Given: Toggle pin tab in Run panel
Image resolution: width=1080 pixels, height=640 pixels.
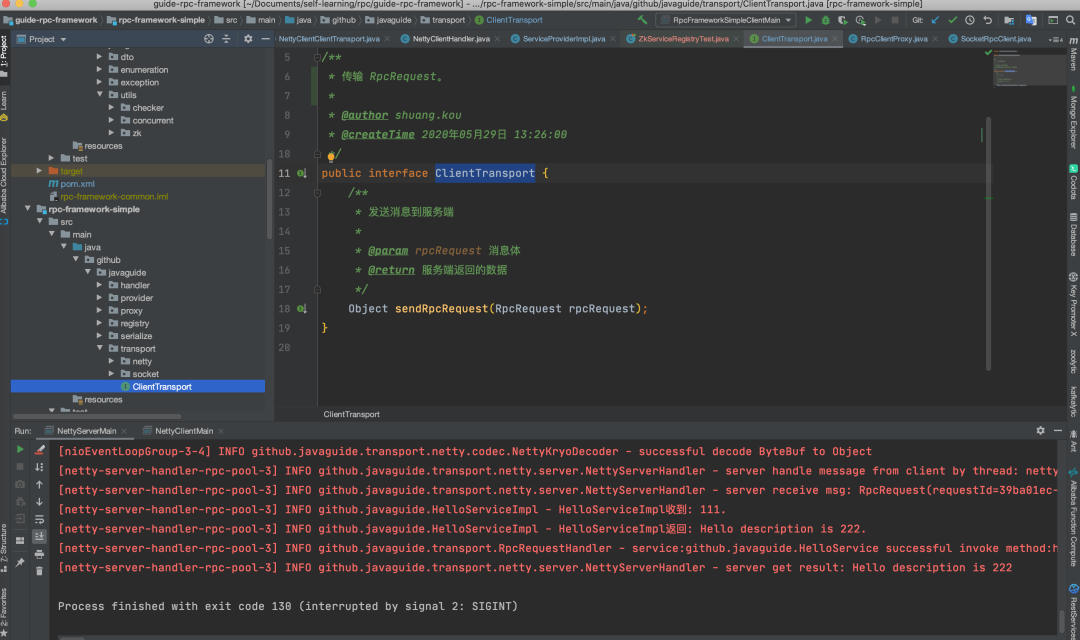Looking at the screenshot, I should click(x=19, y=563).
